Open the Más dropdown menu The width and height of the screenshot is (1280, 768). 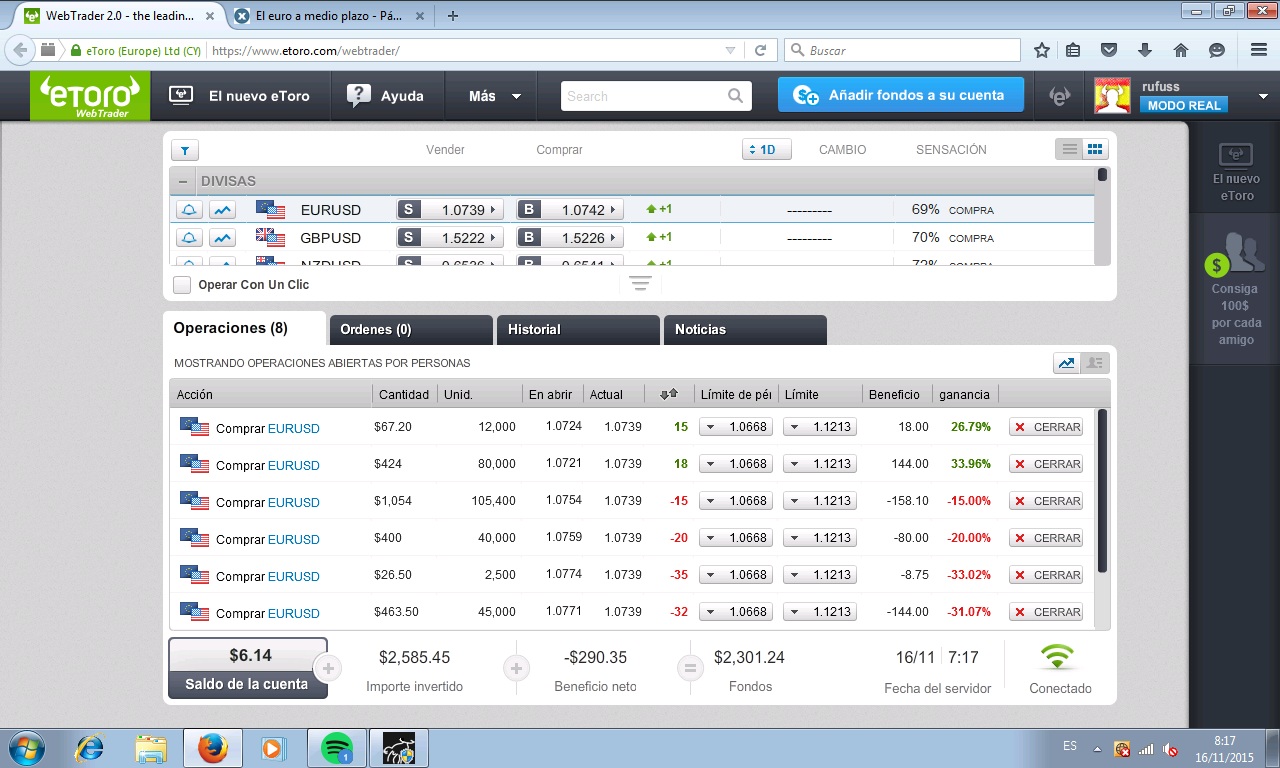[495, 96]
